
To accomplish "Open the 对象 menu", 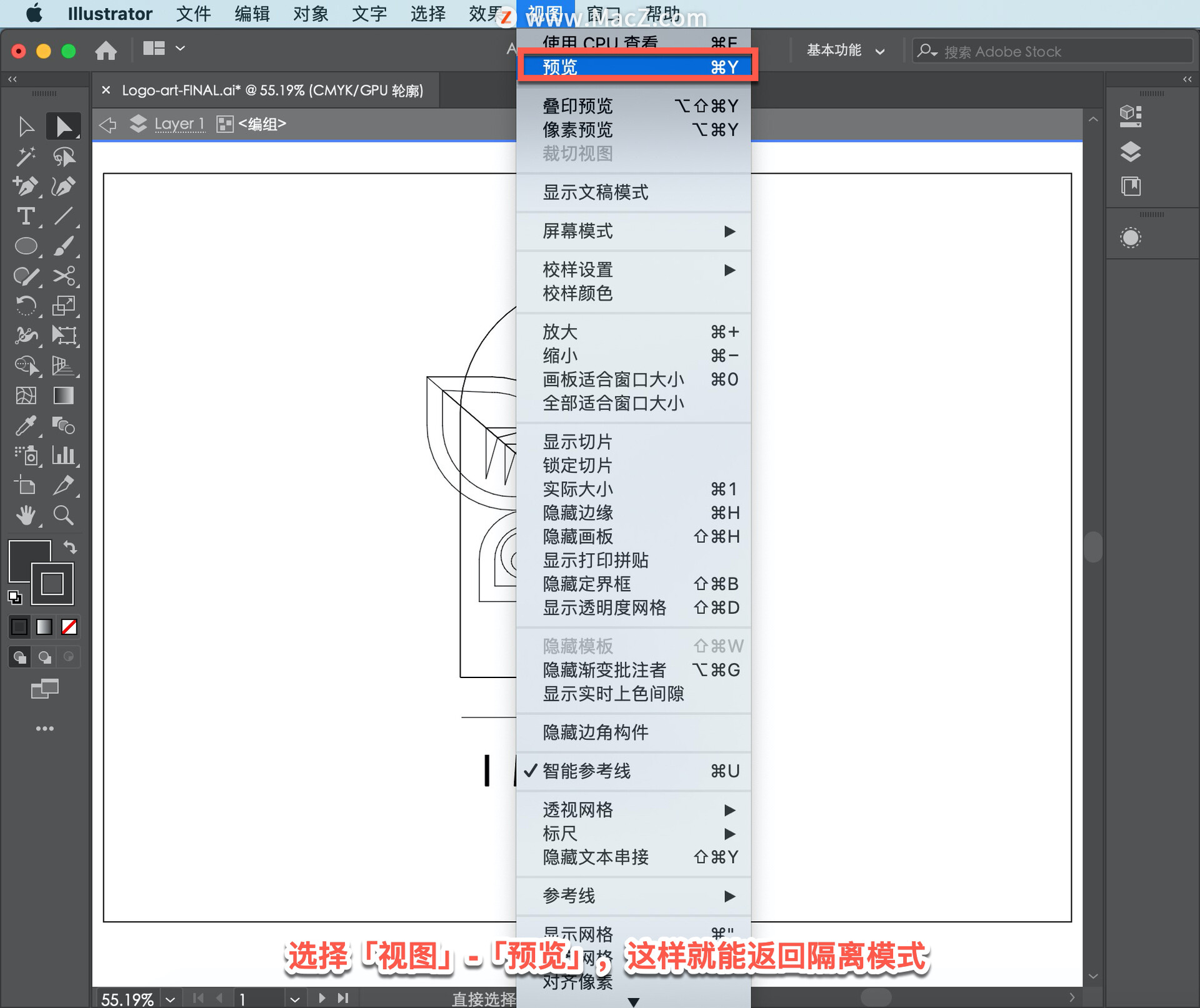I will (311, 14).
